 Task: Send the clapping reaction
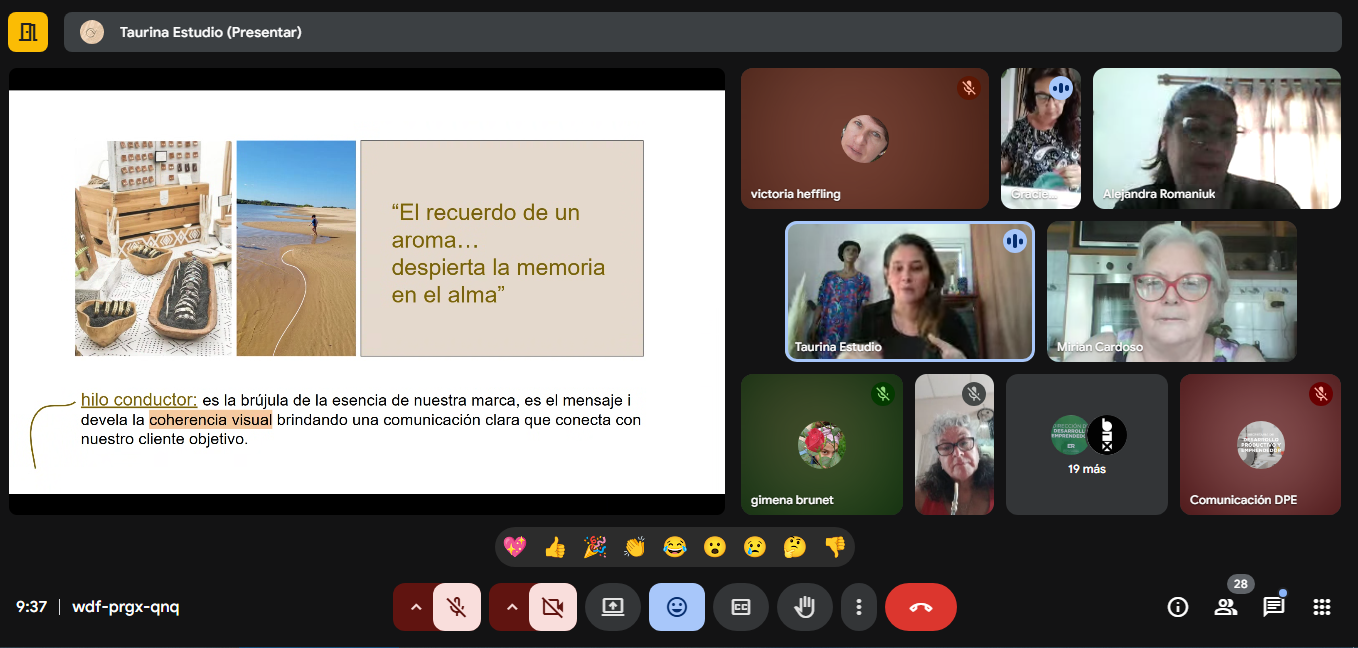click(x=635, y=547)
